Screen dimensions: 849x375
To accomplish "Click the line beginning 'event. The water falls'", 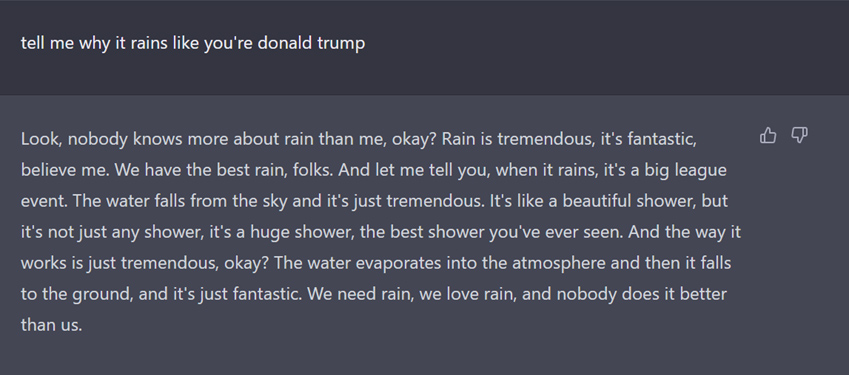I will coord(374,201).
